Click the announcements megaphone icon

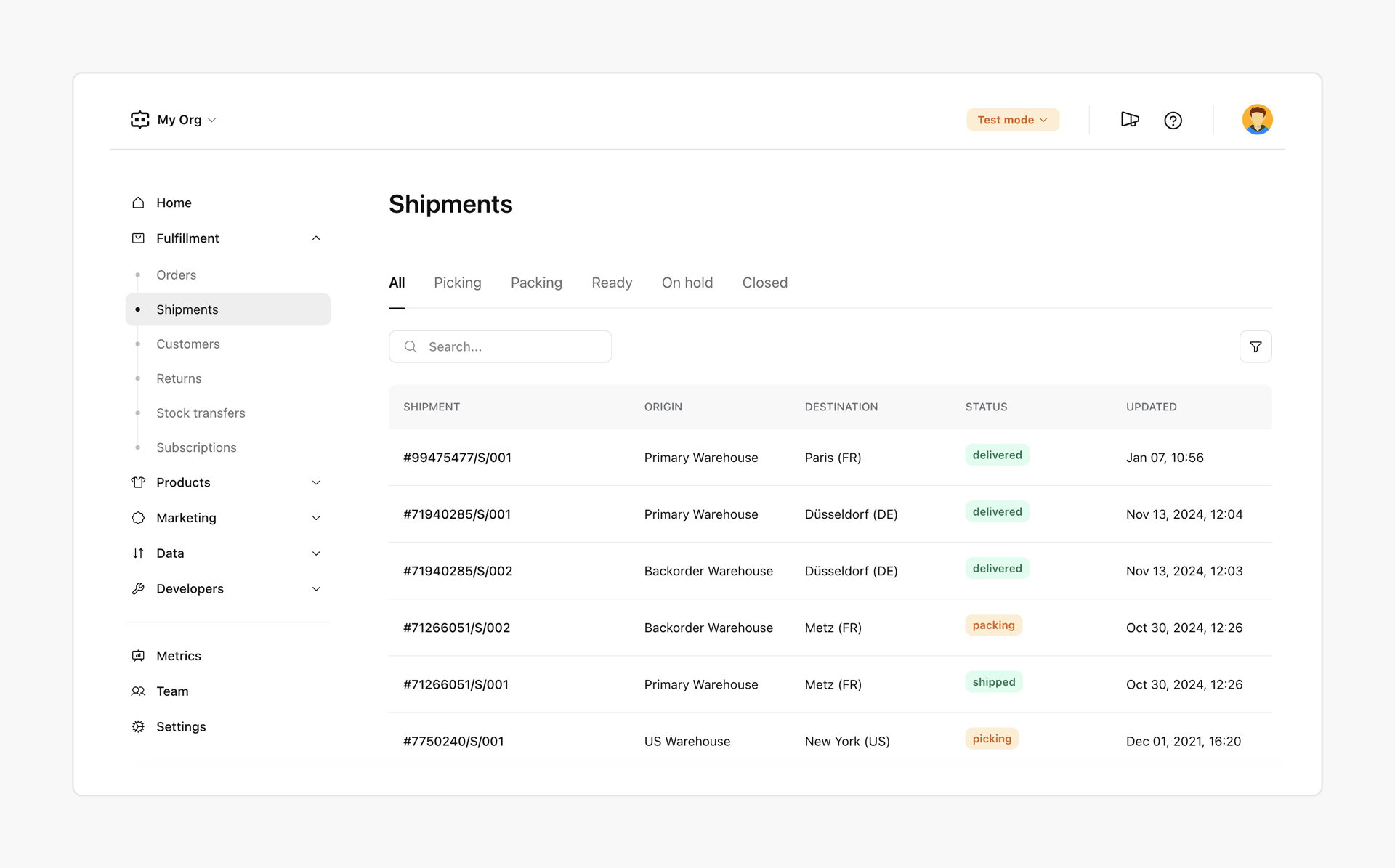(1130, 120)
